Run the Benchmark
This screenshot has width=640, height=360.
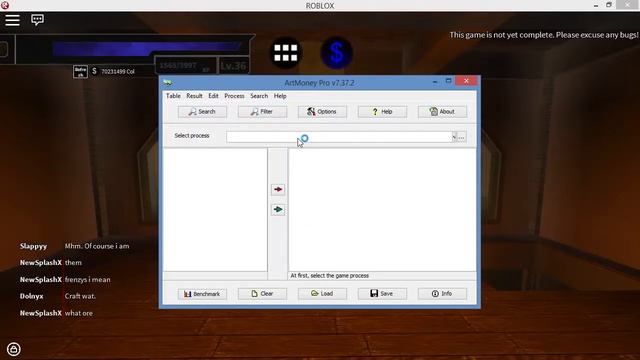point(202,293)
